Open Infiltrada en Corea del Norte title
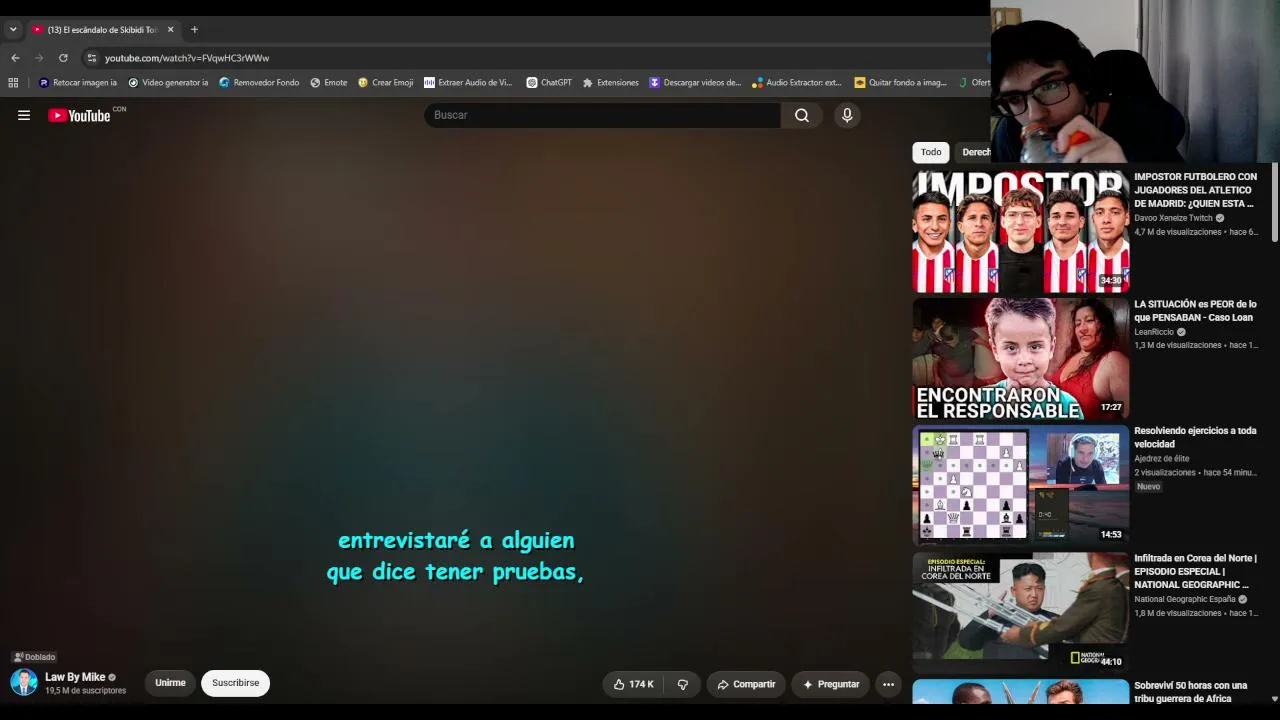Viewport: 1280px width, 720px height. [x=1195, y=571]
